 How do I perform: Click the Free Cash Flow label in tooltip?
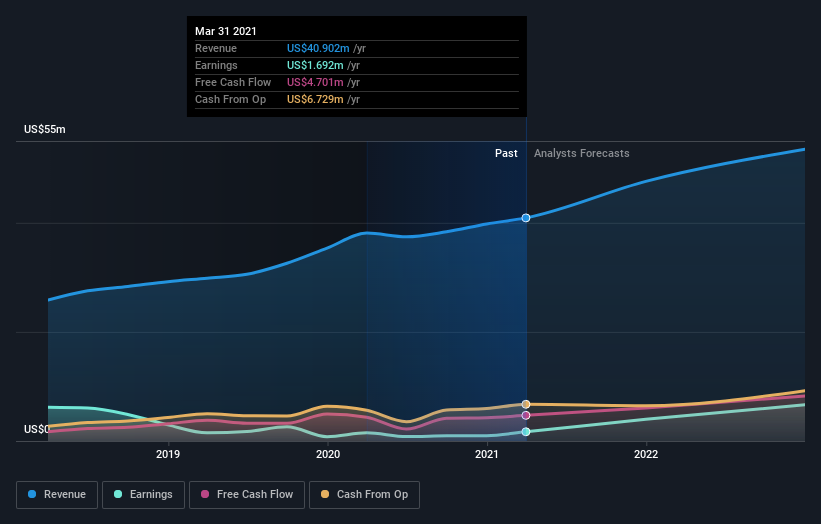(x=233, y=82)
